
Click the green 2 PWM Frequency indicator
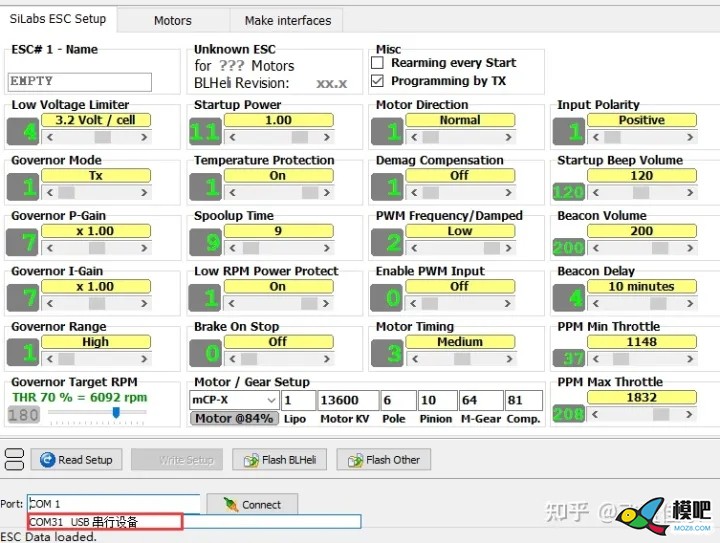387,242
